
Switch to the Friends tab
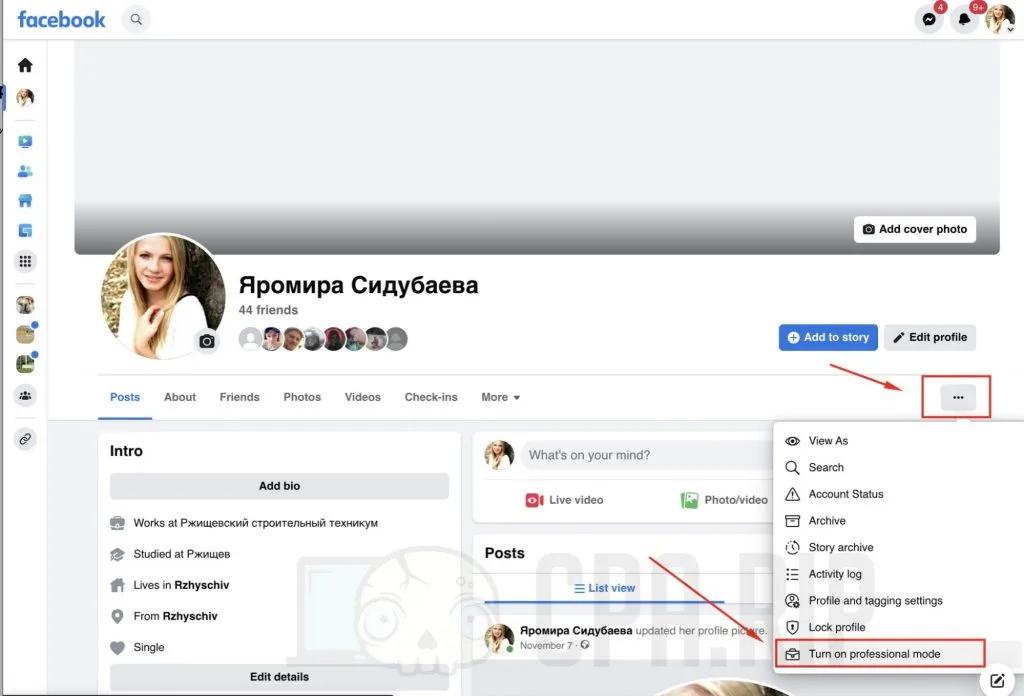click(x=239, y=397)
